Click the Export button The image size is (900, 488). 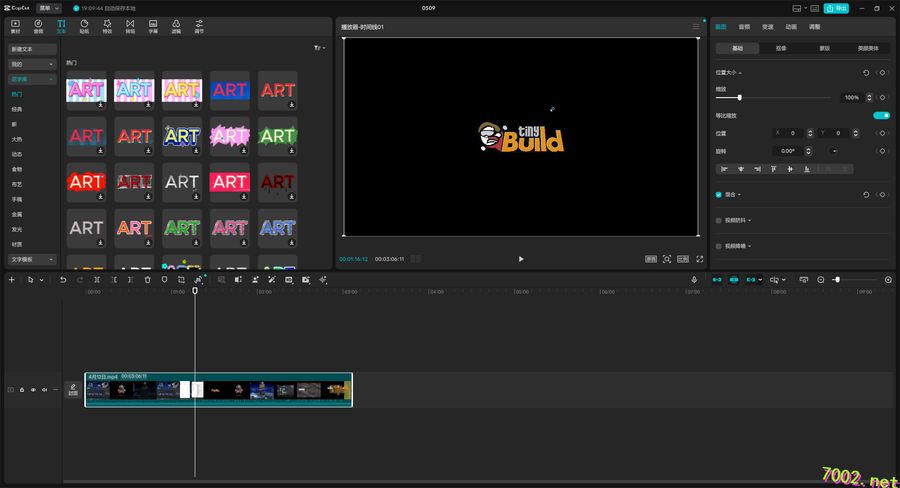(837, 8)
